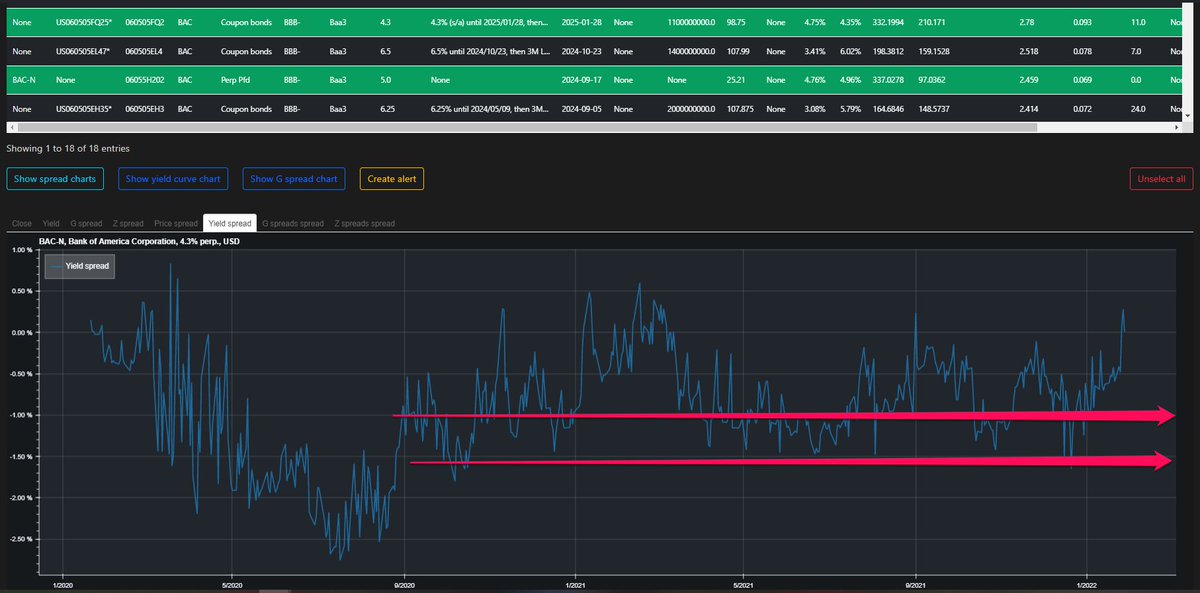Open the G spreads spread tab
Viewport: 1200px width, 593px height.
point(293,223)
